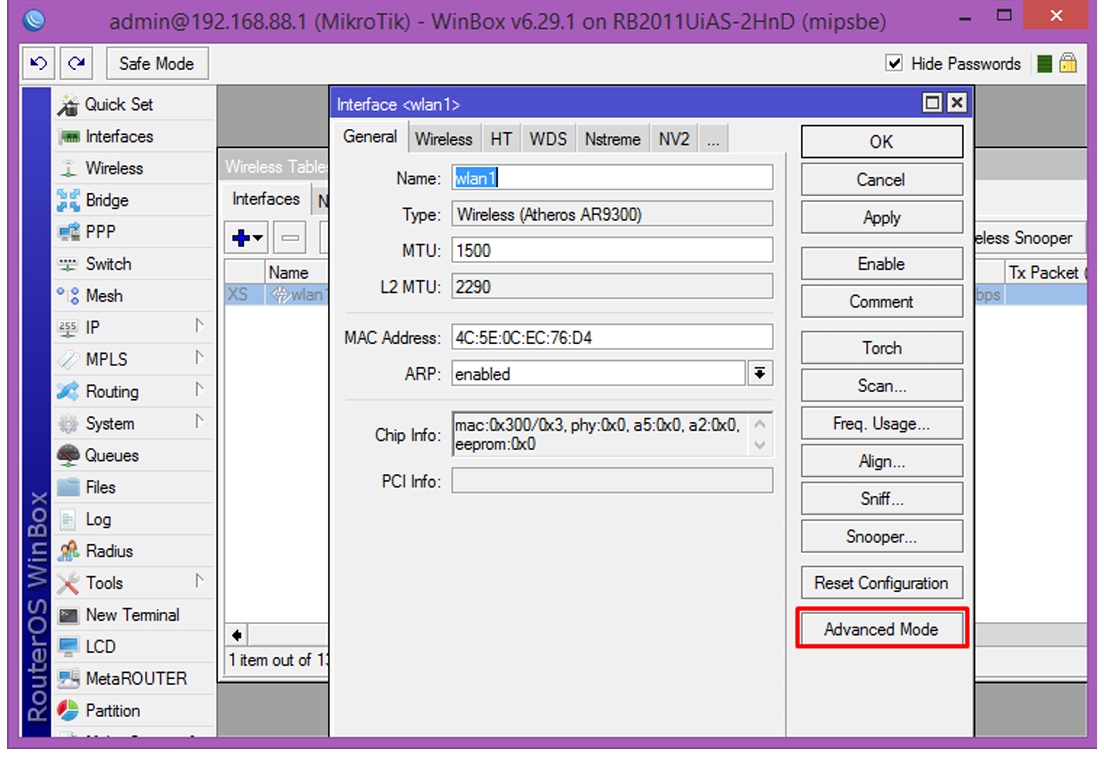Click the Advanced Mode button
Viewport: 1104px width, 757px height.
[882, 629]
